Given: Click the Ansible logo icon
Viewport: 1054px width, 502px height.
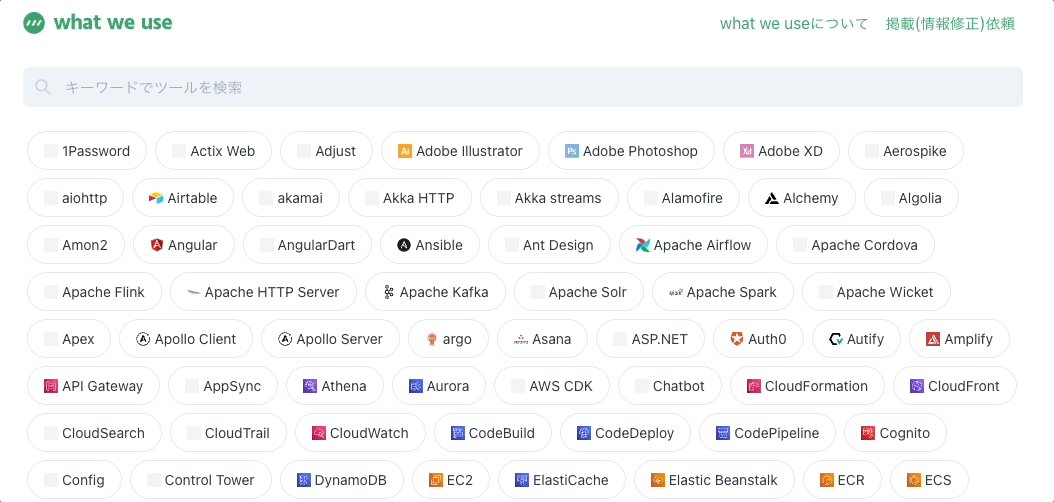Looking at the screenshot, I should [x=404, y=245].
